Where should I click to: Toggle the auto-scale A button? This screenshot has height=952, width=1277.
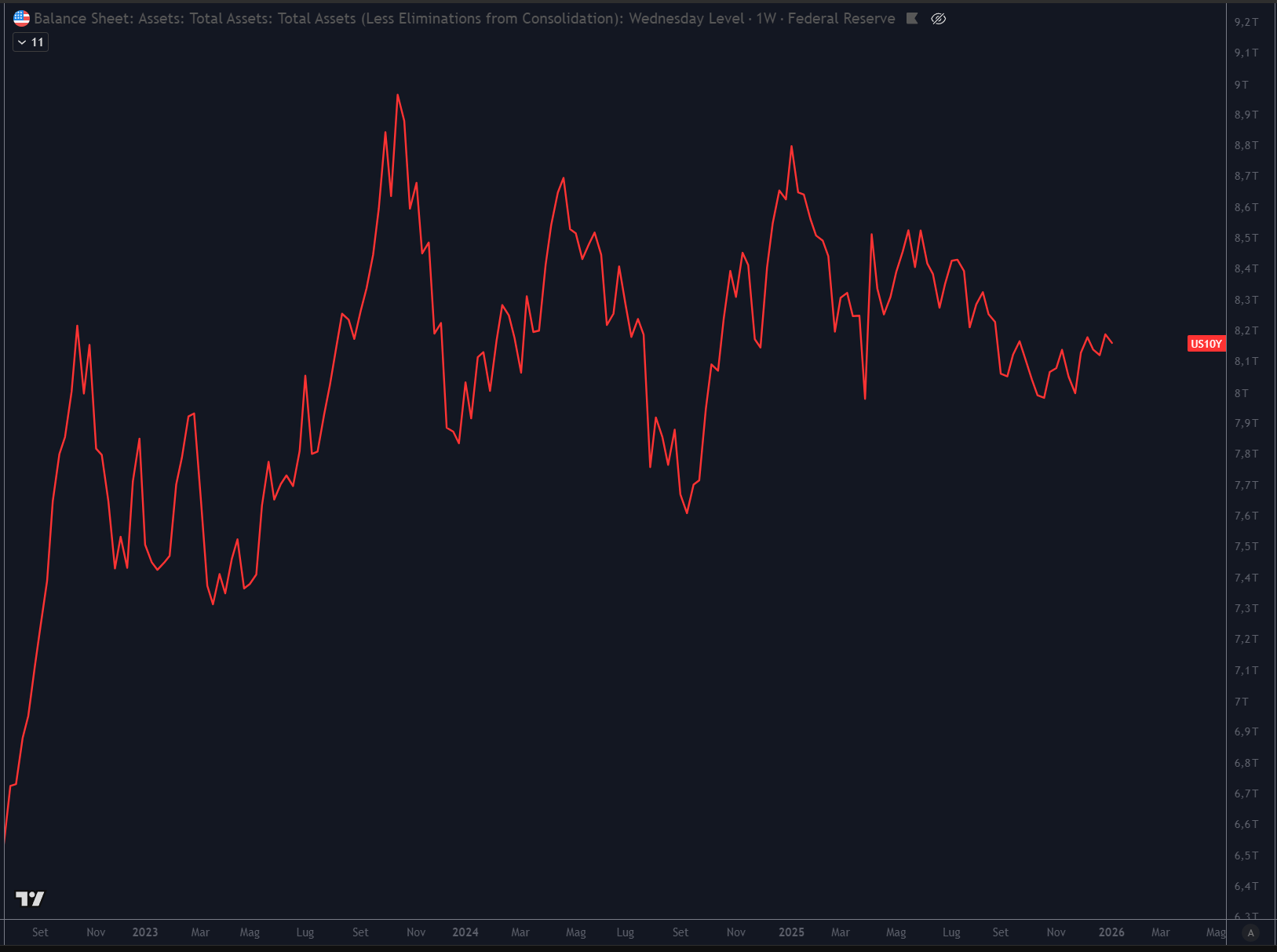pos(1250,932)
